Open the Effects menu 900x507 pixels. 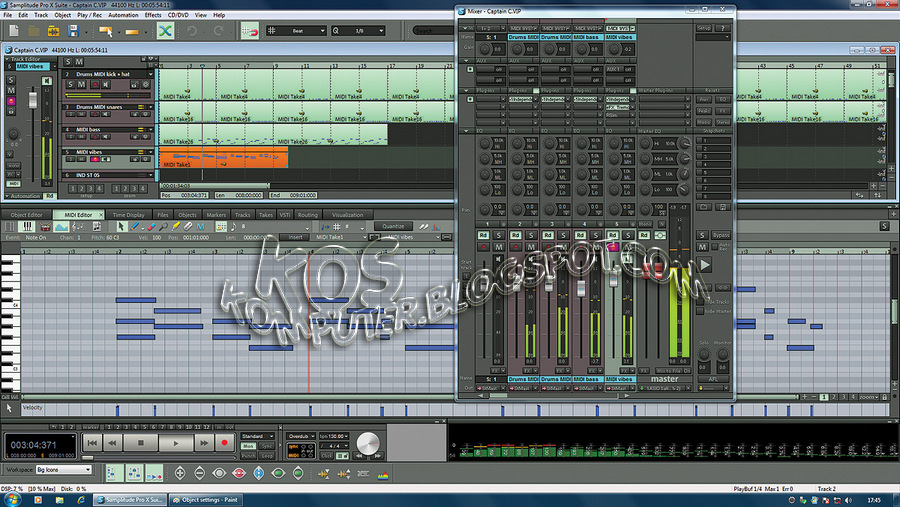(x=153, y=15)
